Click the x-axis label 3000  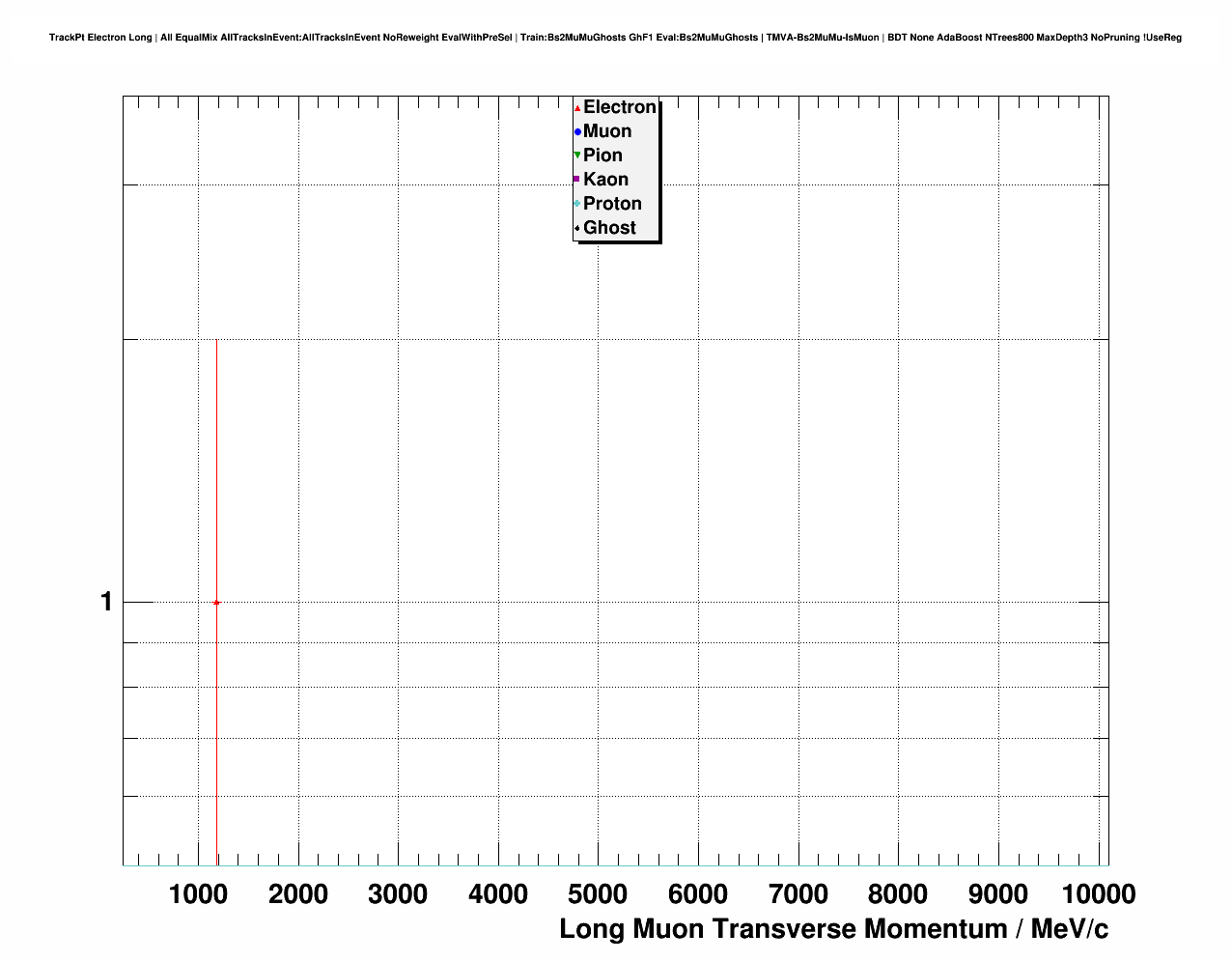398,894
